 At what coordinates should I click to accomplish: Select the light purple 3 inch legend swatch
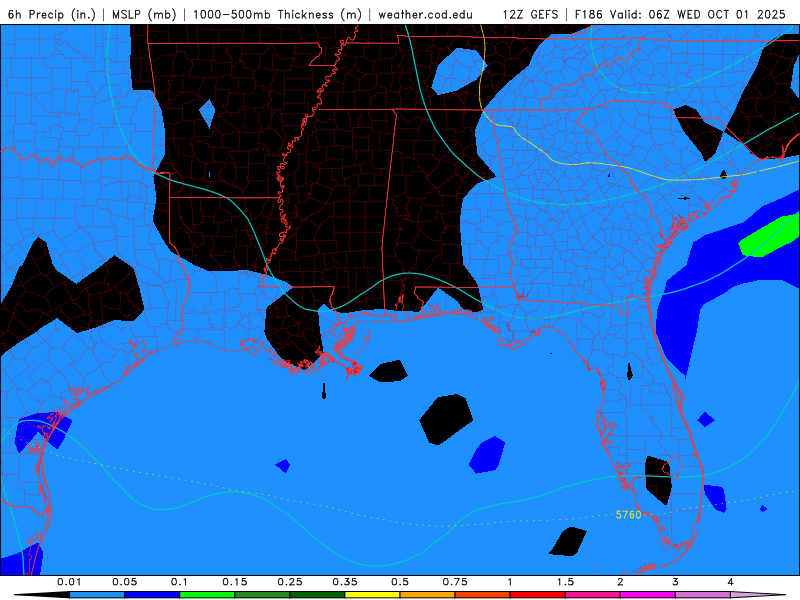(703, 595)
